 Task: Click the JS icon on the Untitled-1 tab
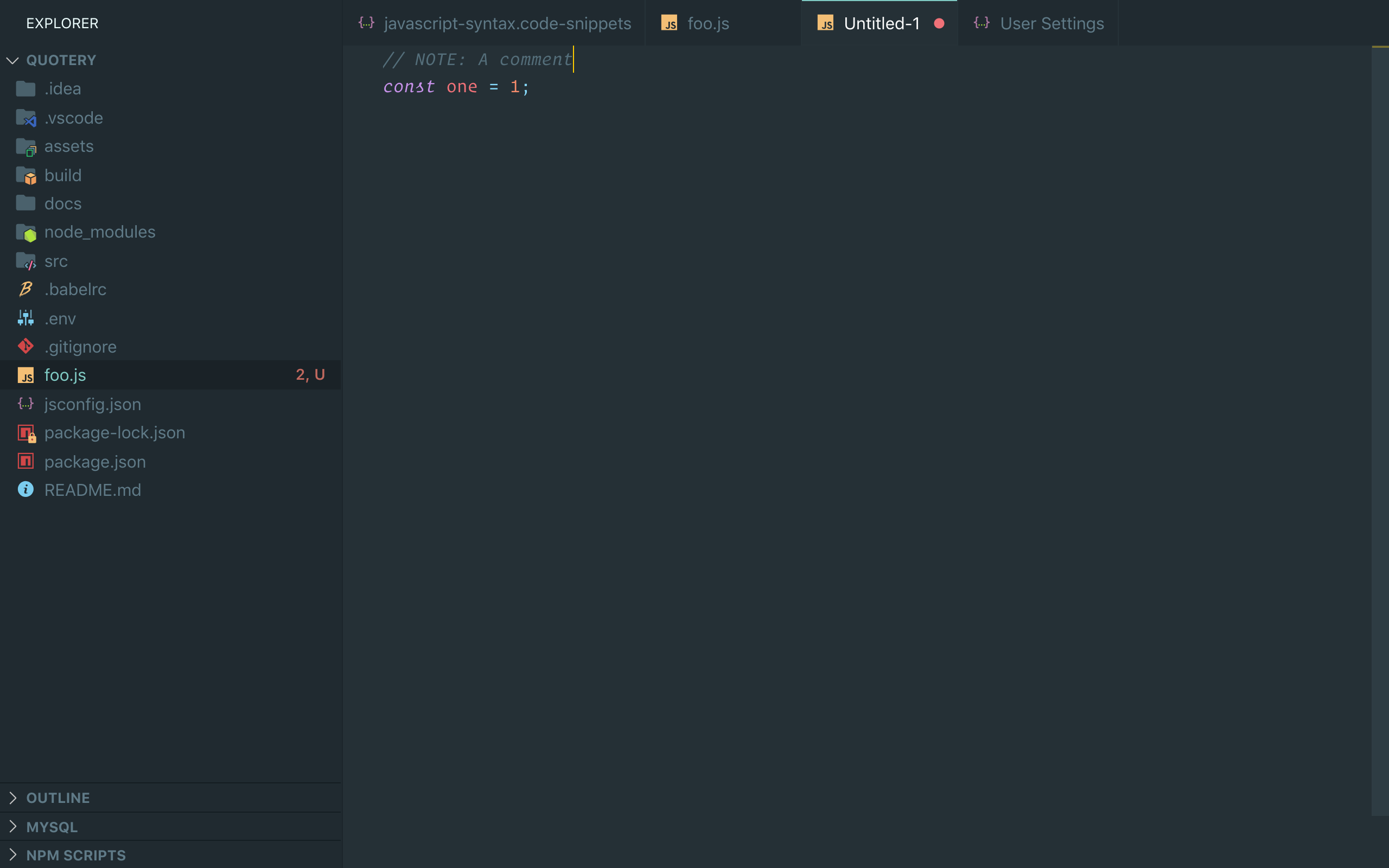[x=825, y=23]
